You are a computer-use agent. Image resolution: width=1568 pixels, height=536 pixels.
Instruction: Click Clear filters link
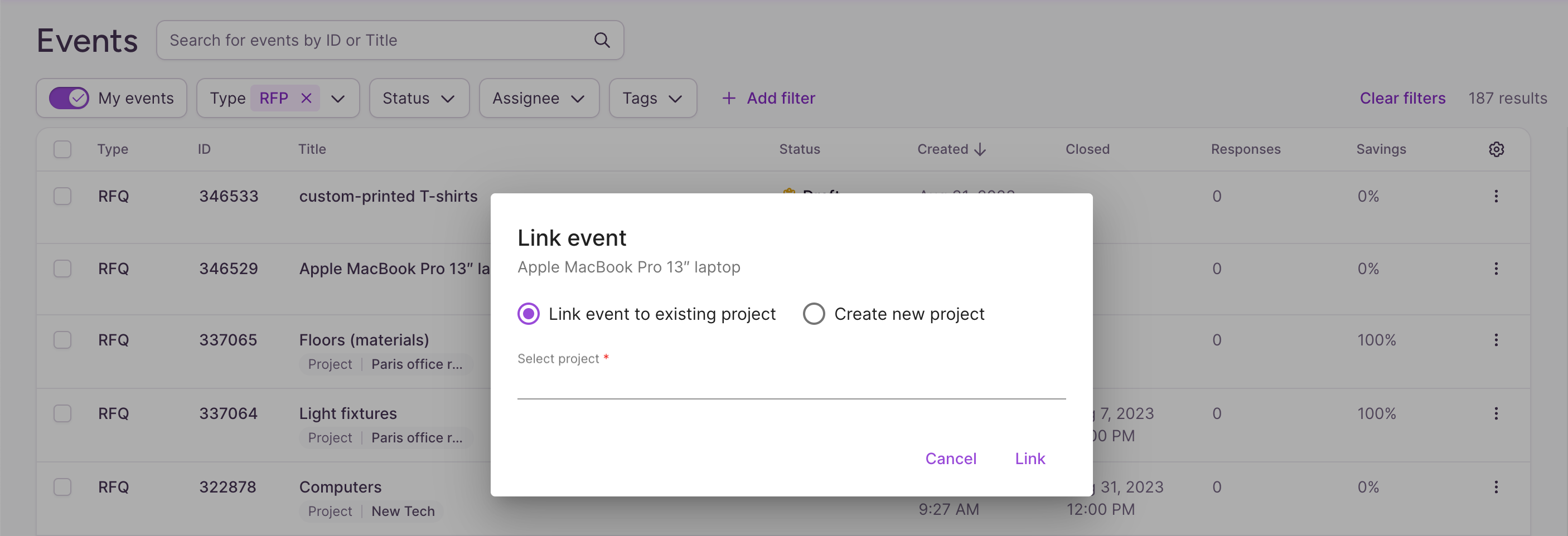coord(1402,98)
